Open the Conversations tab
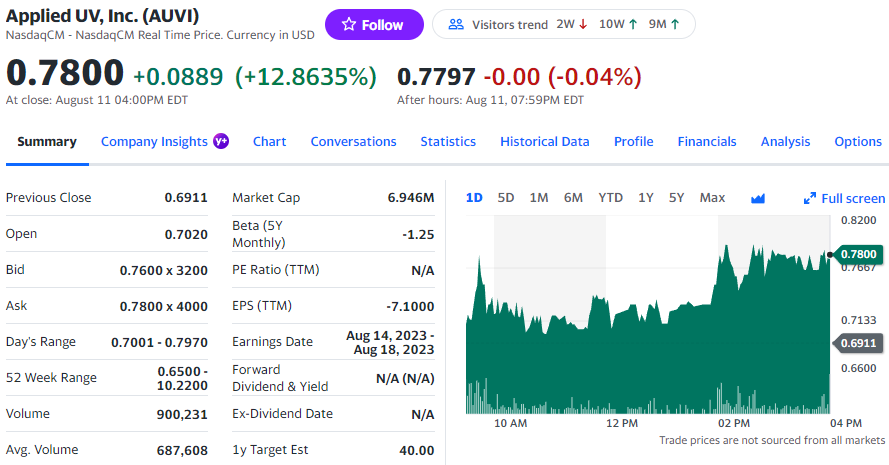Screen dimensions: 889x465 click(353, 142)
